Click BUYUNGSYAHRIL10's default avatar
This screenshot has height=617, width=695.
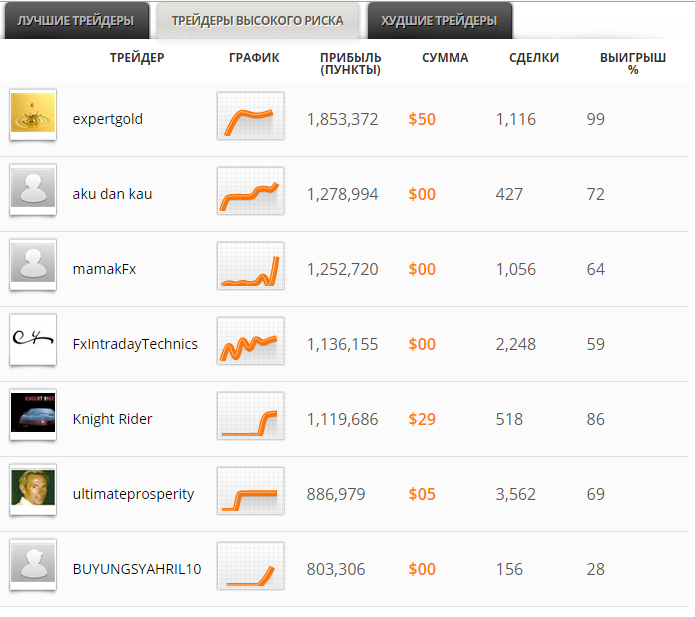tap(33, 565)
